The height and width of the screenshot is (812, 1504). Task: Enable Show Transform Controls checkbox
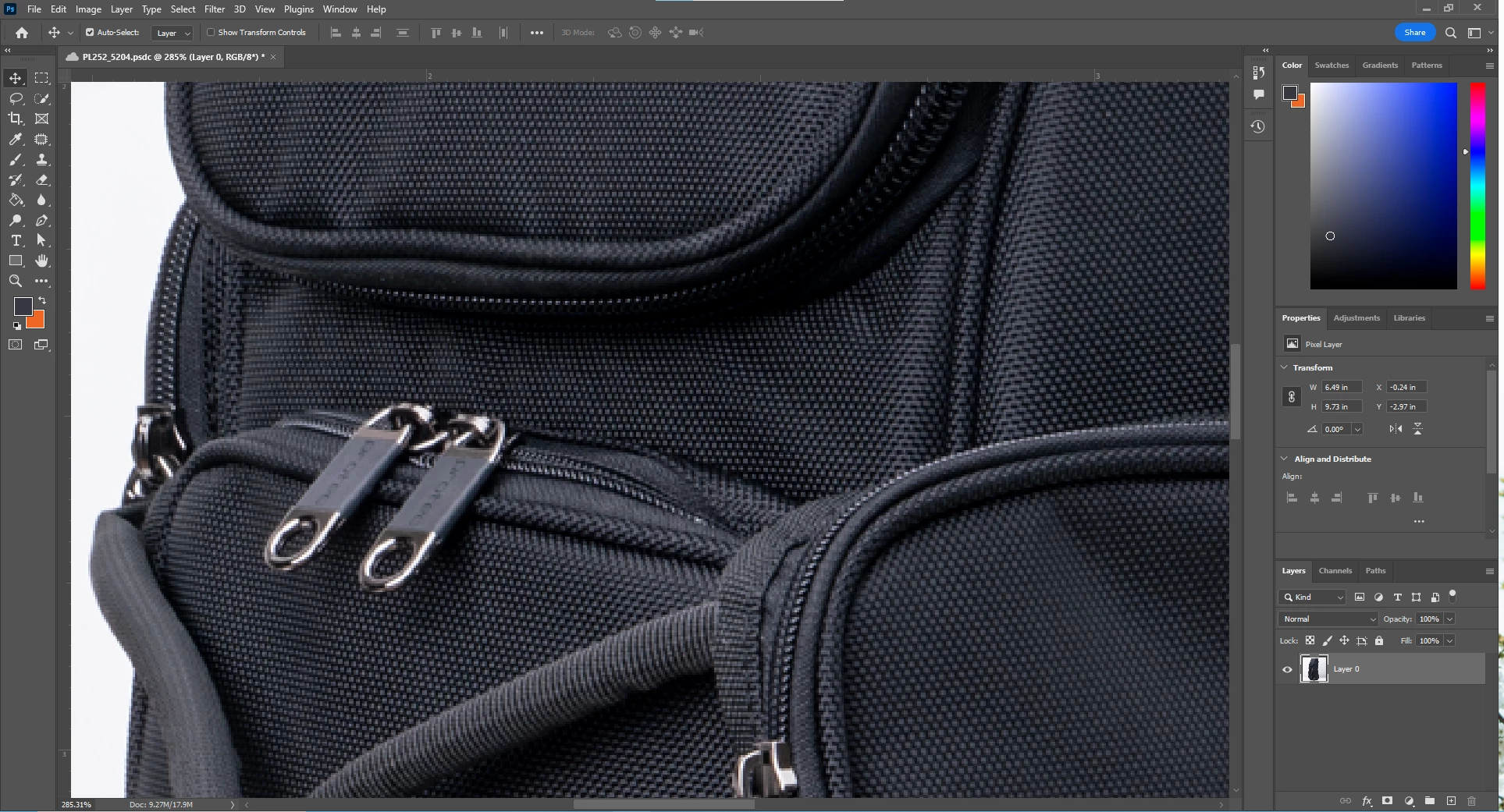(211, 33)
